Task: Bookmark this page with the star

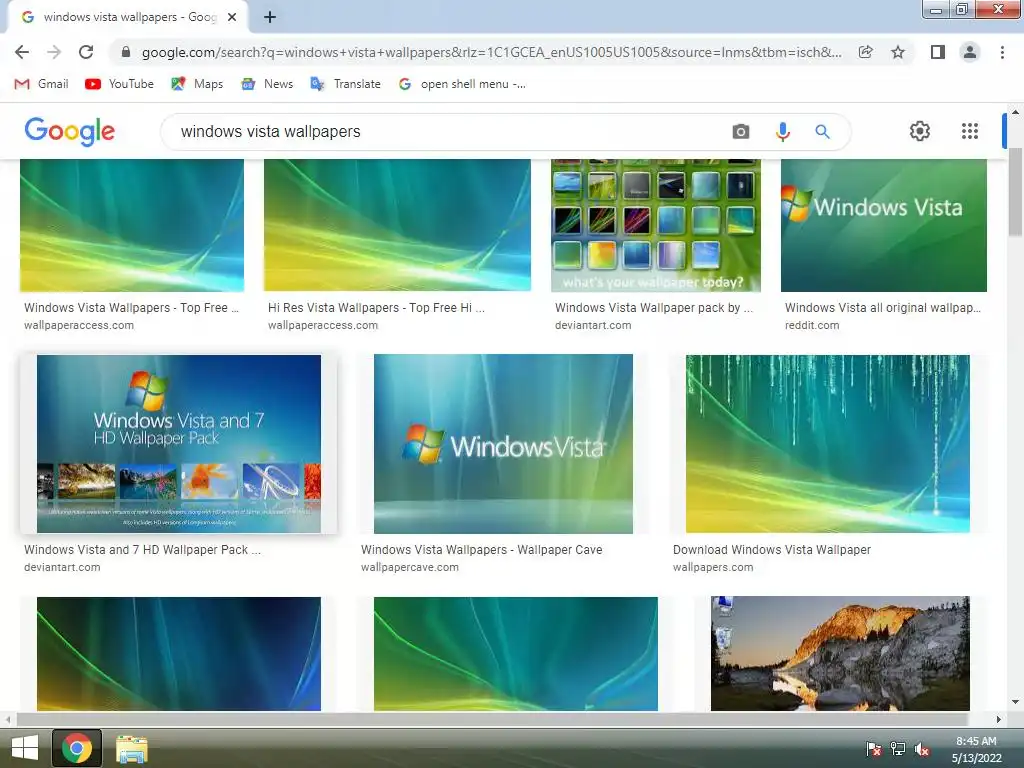Action: coord(898,52)
